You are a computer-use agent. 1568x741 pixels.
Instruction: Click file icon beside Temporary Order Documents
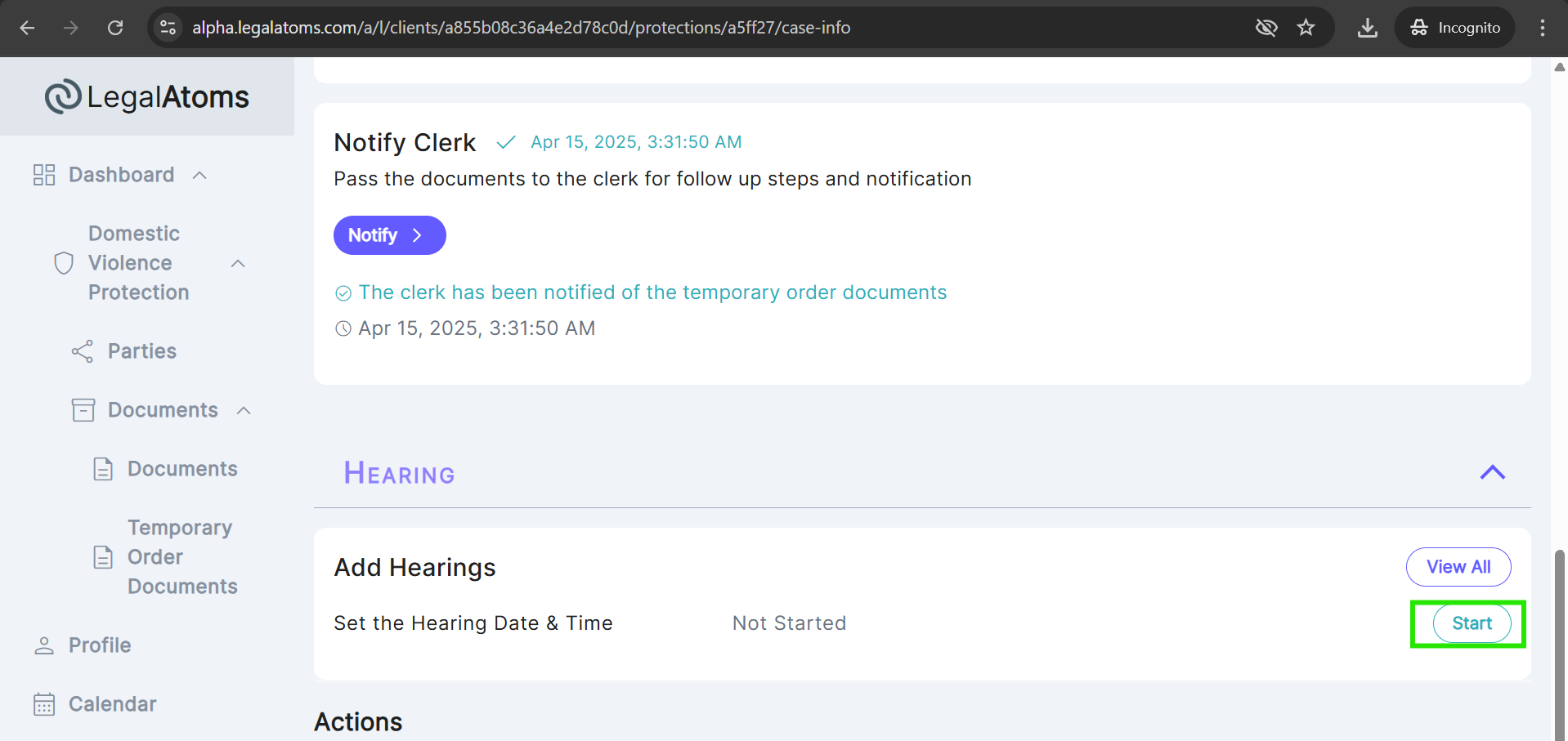pos(103,557)
